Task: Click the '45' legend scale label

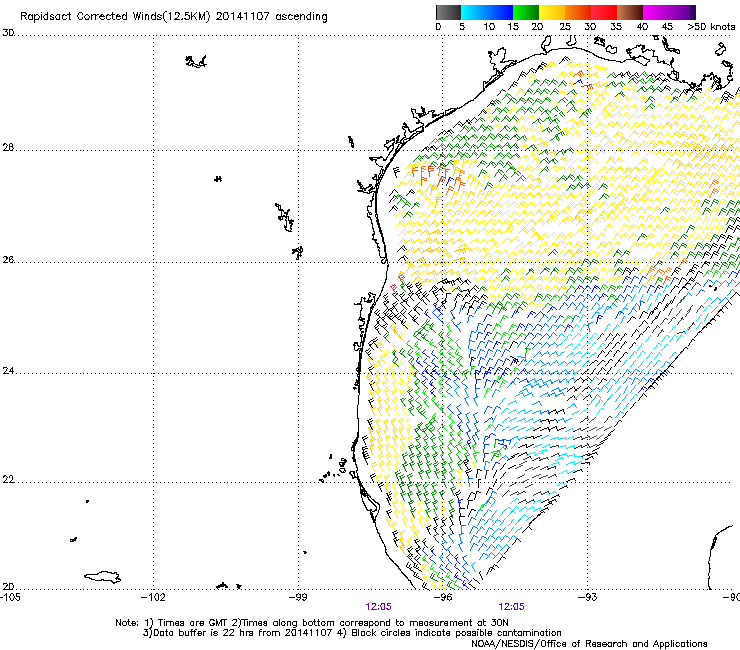Action: click(667, 27)
